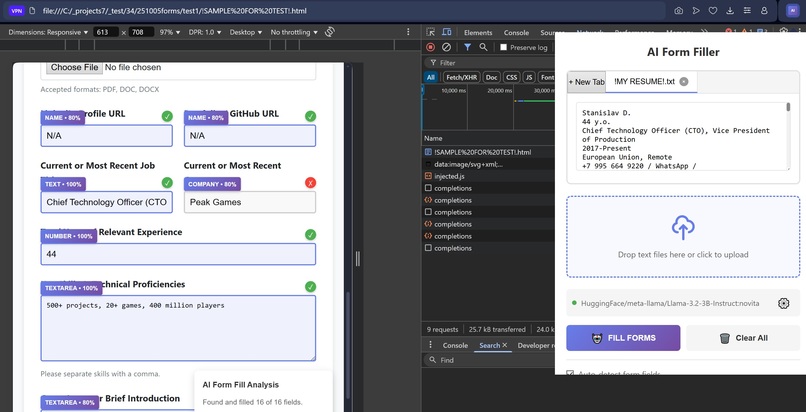Close the !MY RESUME!.txt tab
Screen dimensions: 806x412
point(684,81)
